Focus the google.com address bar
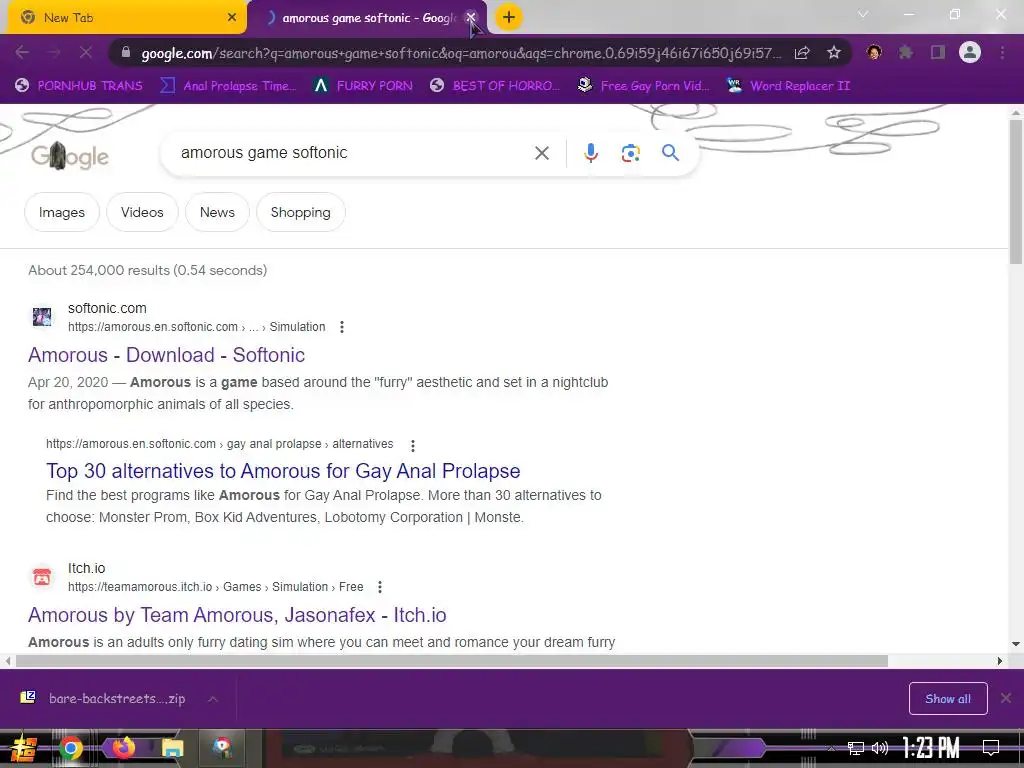The width and height of the screenshot is (1024, 768). point(460,54)
